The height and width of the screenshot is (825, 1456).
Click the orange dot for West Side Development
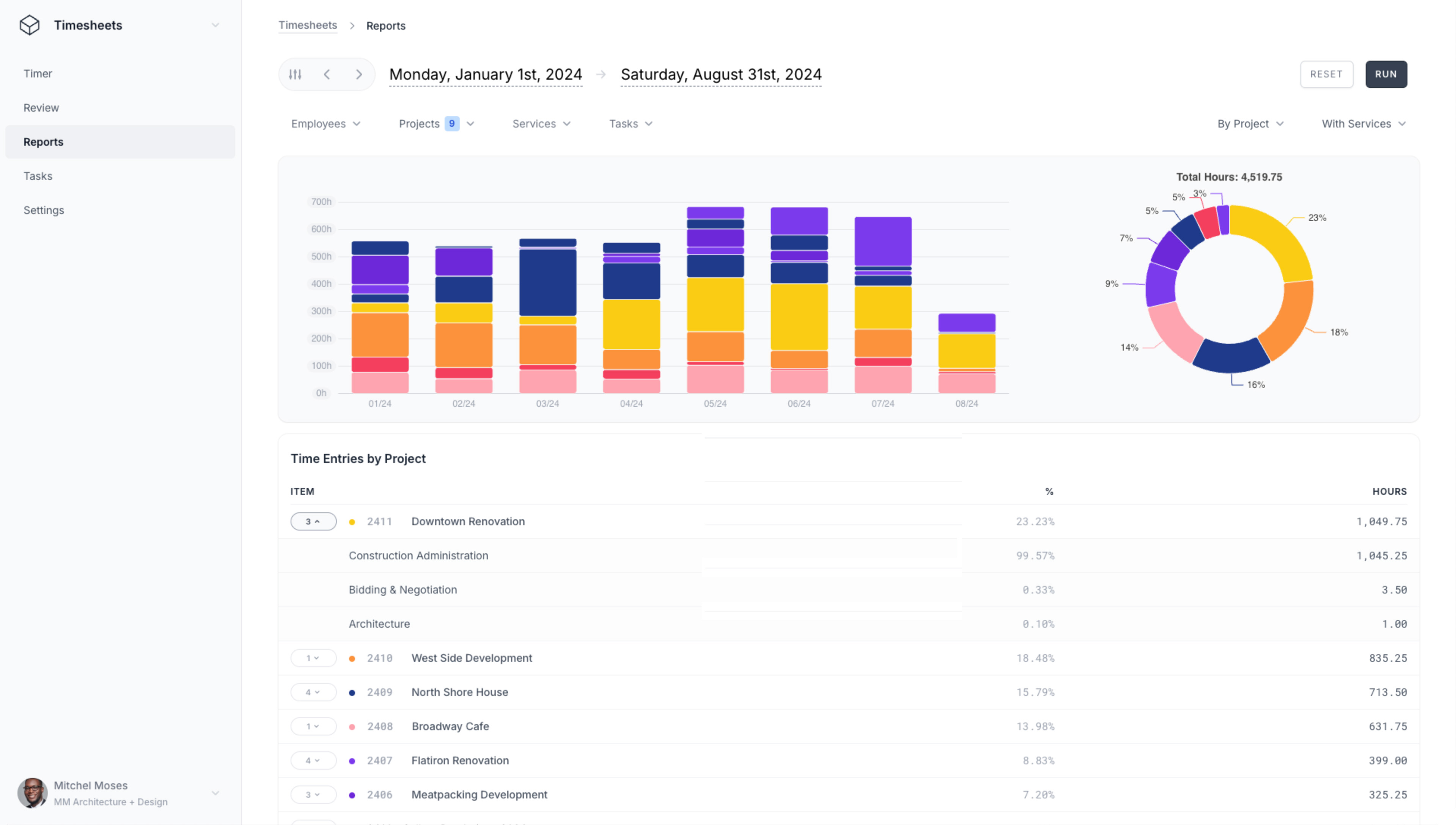(352, 658)
